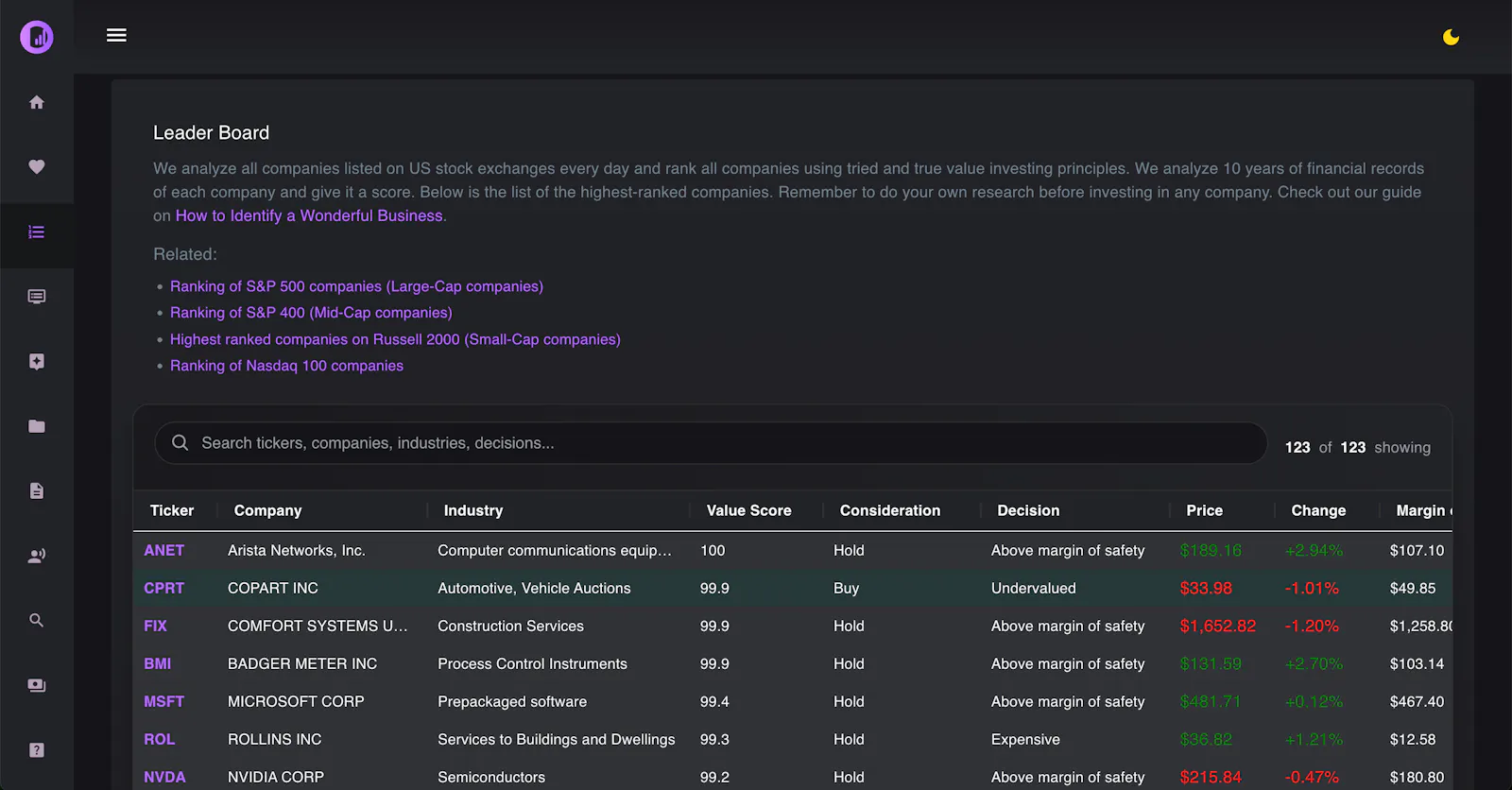Select Arista Networks, Inc. company cell

coord(297,550)
